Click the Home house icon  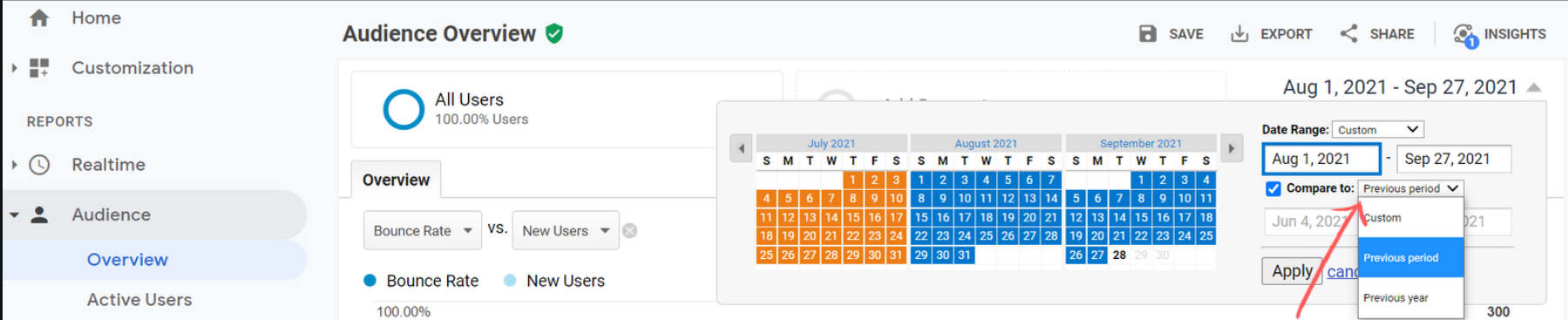[x=39, y=17]
